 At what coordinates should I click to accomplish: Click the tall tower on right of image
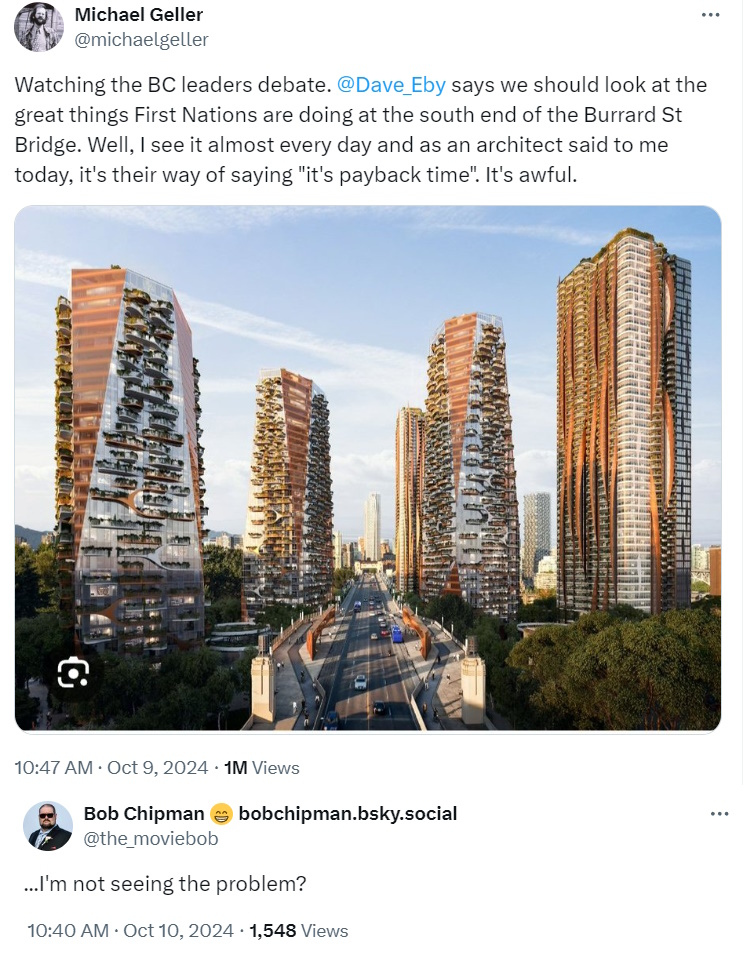click(x=624, y=422)
